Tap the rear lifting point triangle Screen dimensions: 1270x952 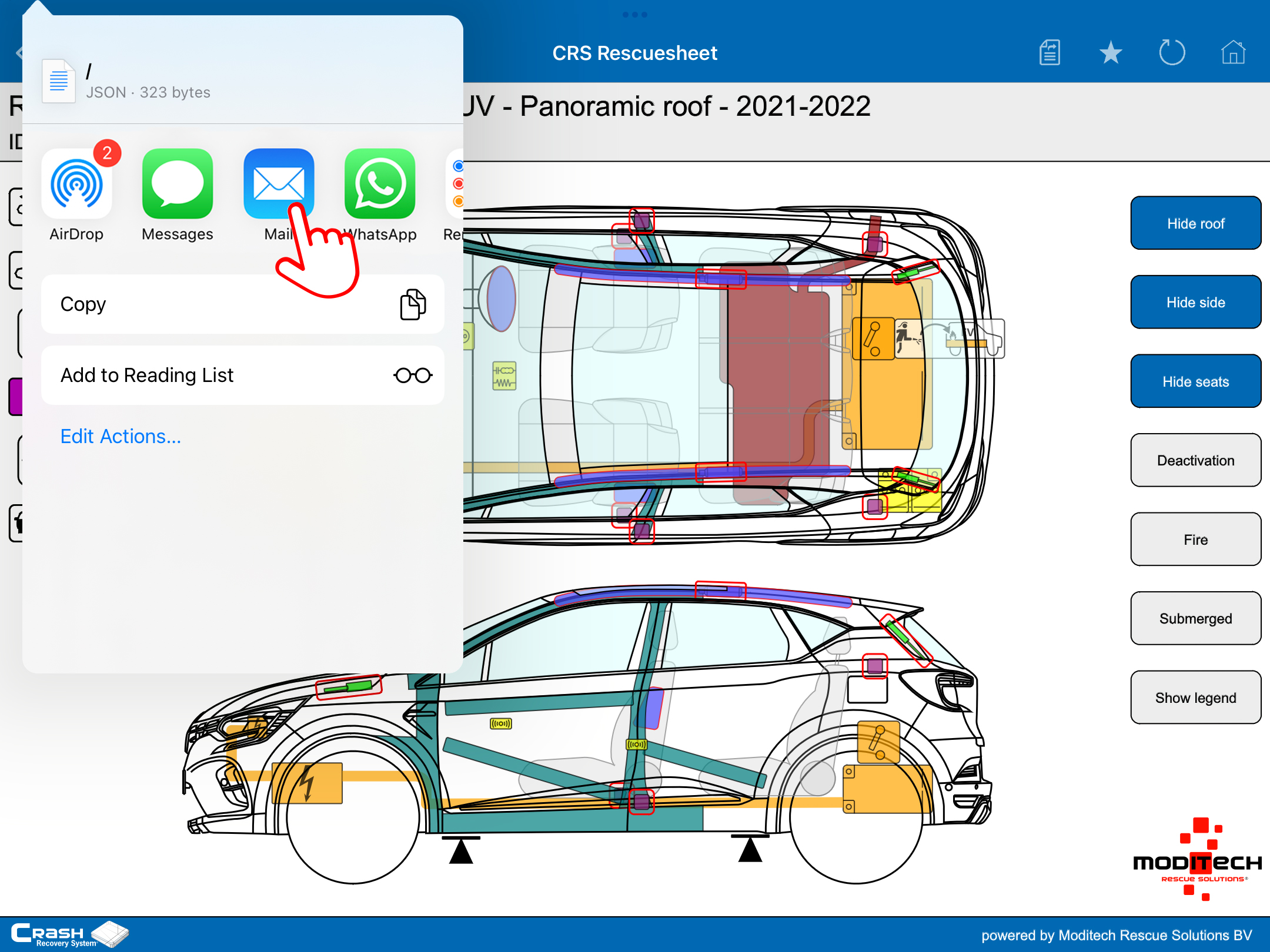[x=750, y=849]
